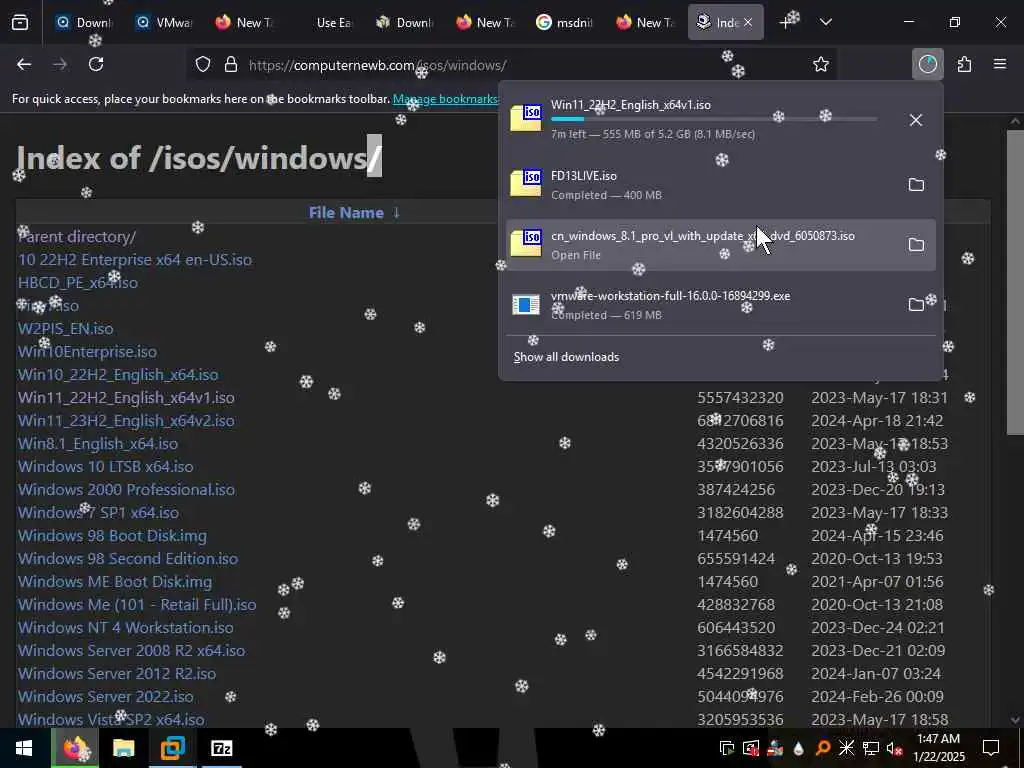1024x768 pixels.
Task: Click the Win11_22H2 download progress bar
Action: pyautogui.click(x=714, y=120)
